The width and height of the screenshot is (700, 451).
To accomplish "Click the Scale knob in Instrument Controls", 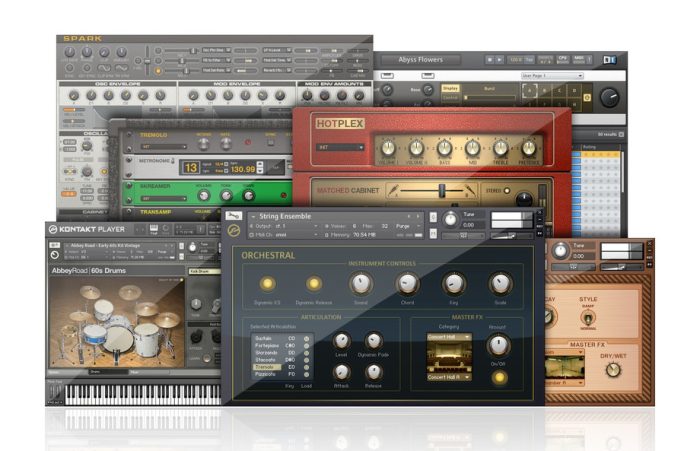I will pos(500,284).
